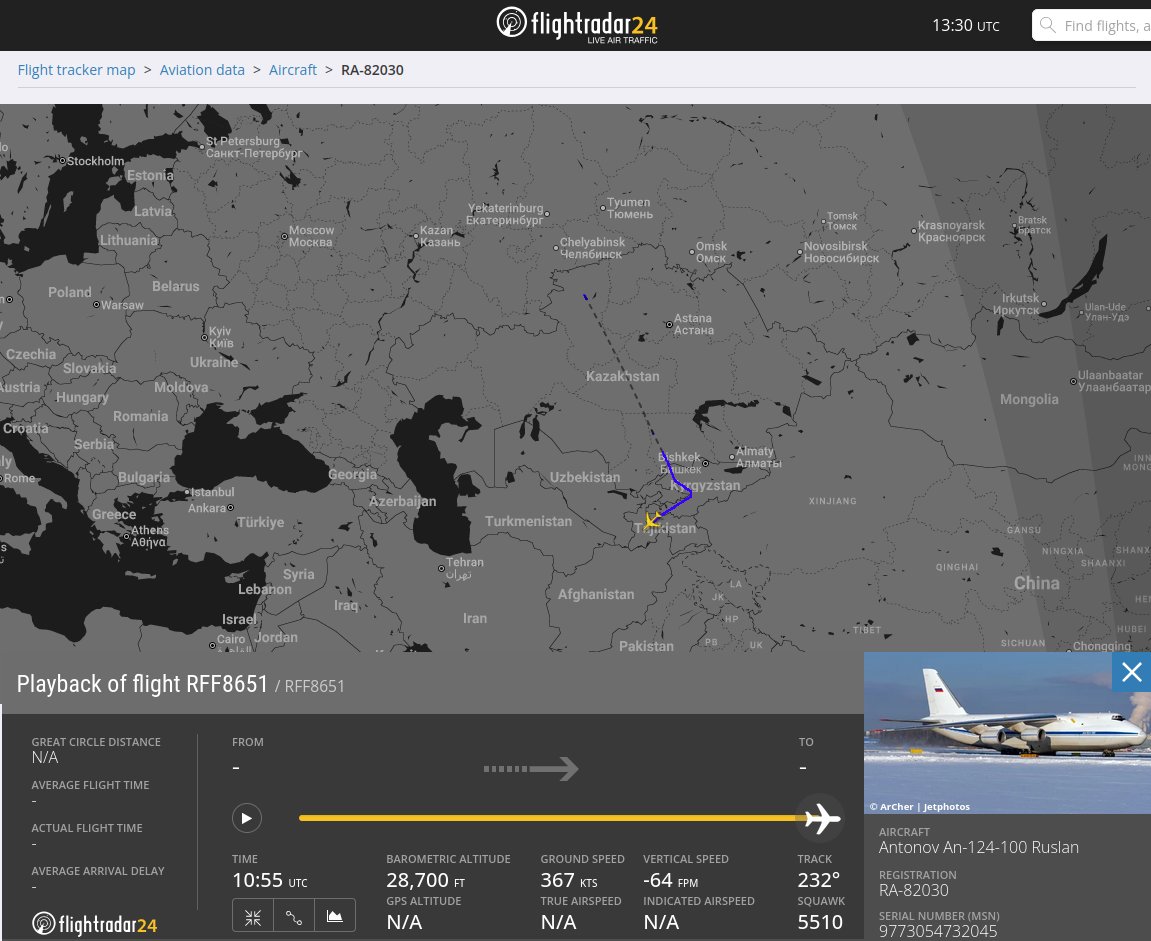Click the ground speed value 367 KTS
Screen dimensions: 1151x941
click(569, 880)
